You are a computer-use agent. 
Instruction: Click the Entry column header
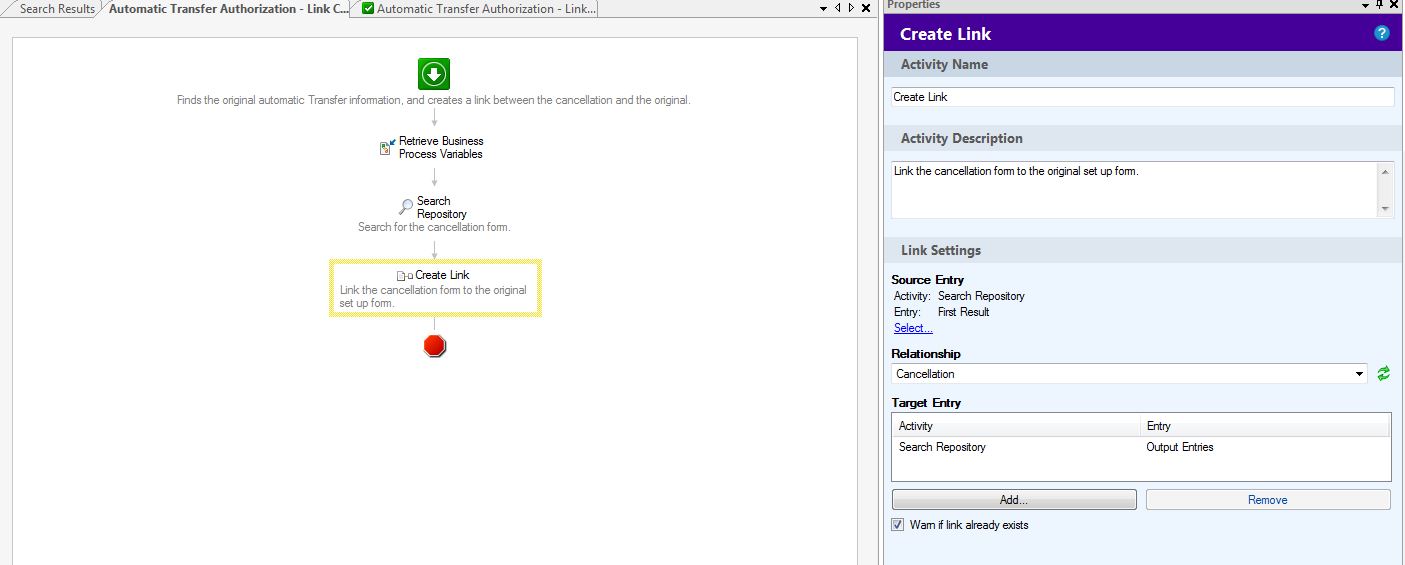click(x=1265, y=426)
